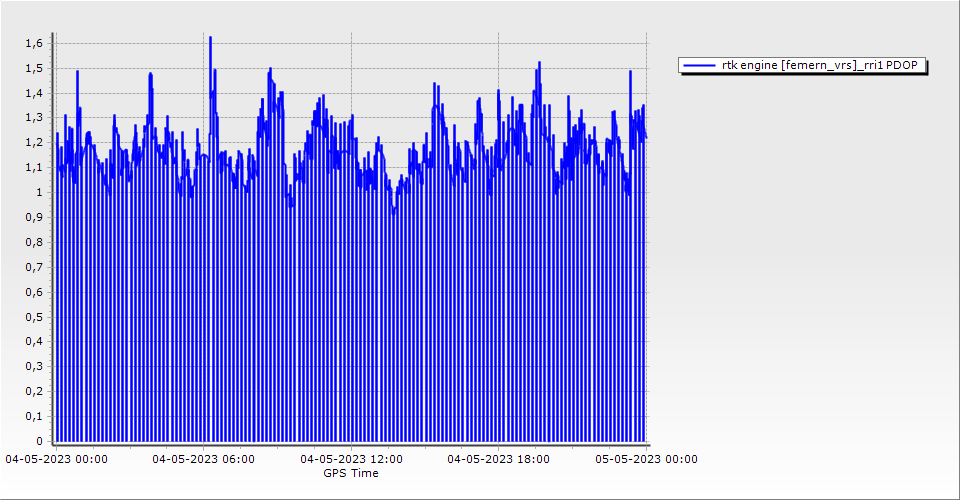Click the 04-05-2023 00:00 time label
The width and height of the screenshot is (960, 500).
click(57, 459)
